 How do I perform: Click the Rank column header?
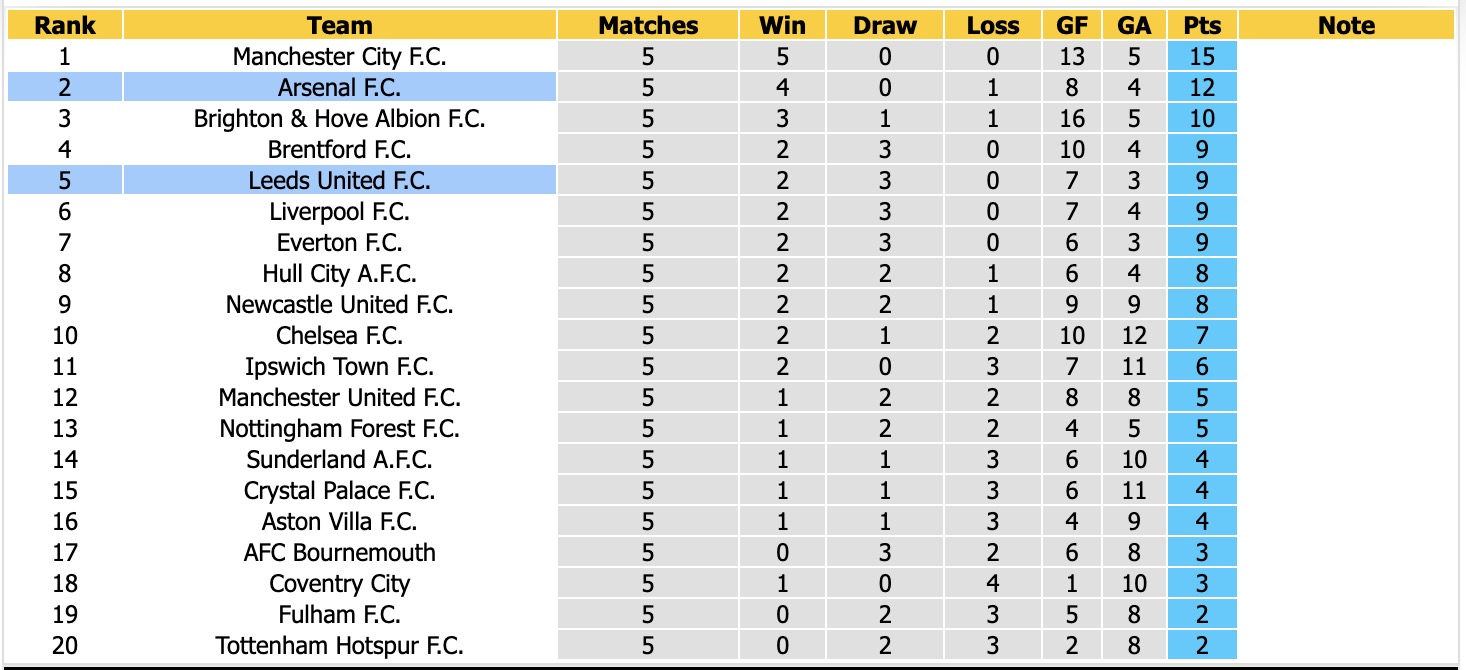65,26
